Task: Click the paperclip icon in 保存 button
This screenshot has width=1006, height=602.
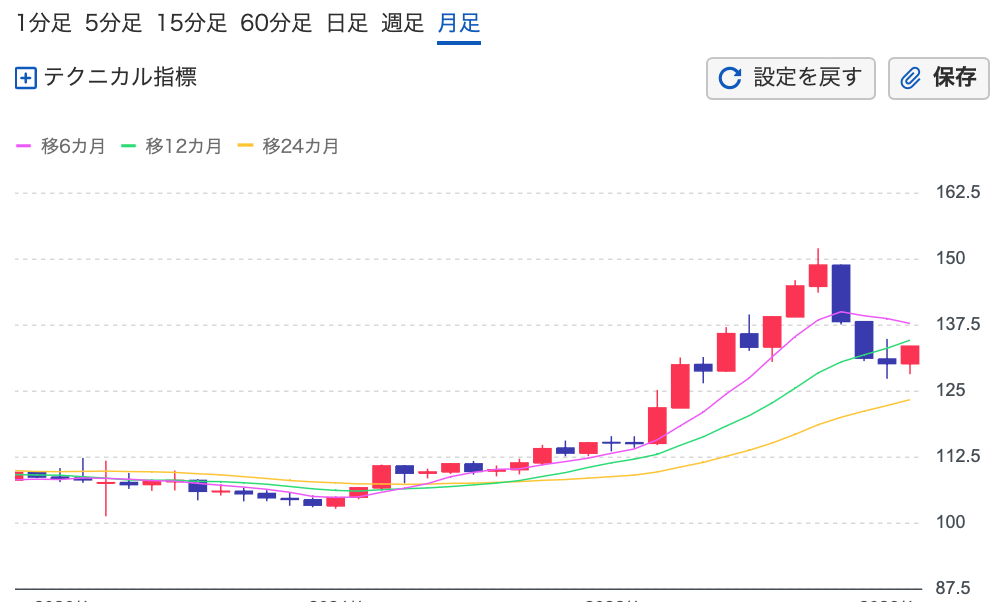Action: click(x=910, y=78)
